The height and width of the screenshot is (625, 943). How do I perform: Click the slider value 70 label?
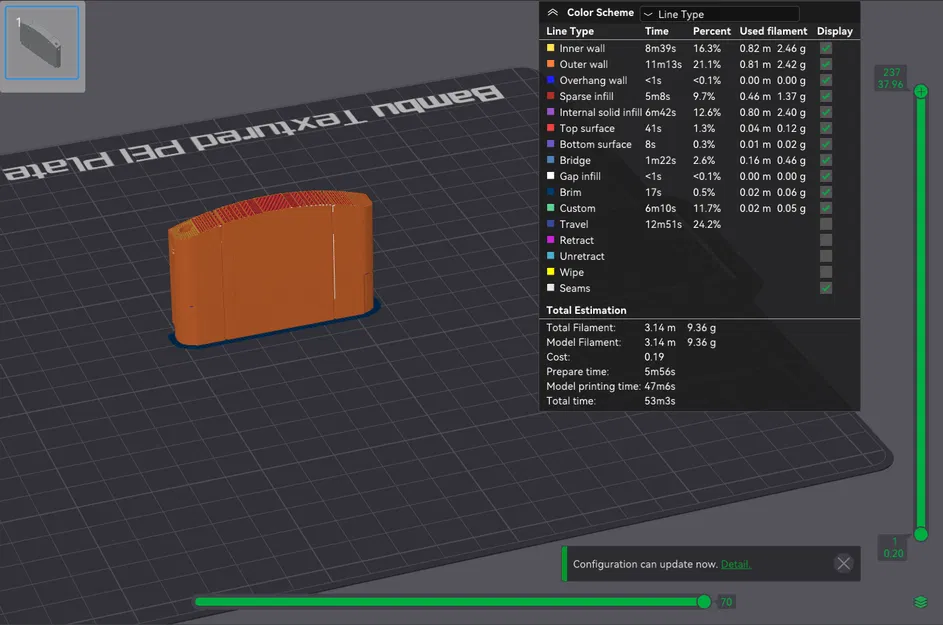(x=726, y=602)
